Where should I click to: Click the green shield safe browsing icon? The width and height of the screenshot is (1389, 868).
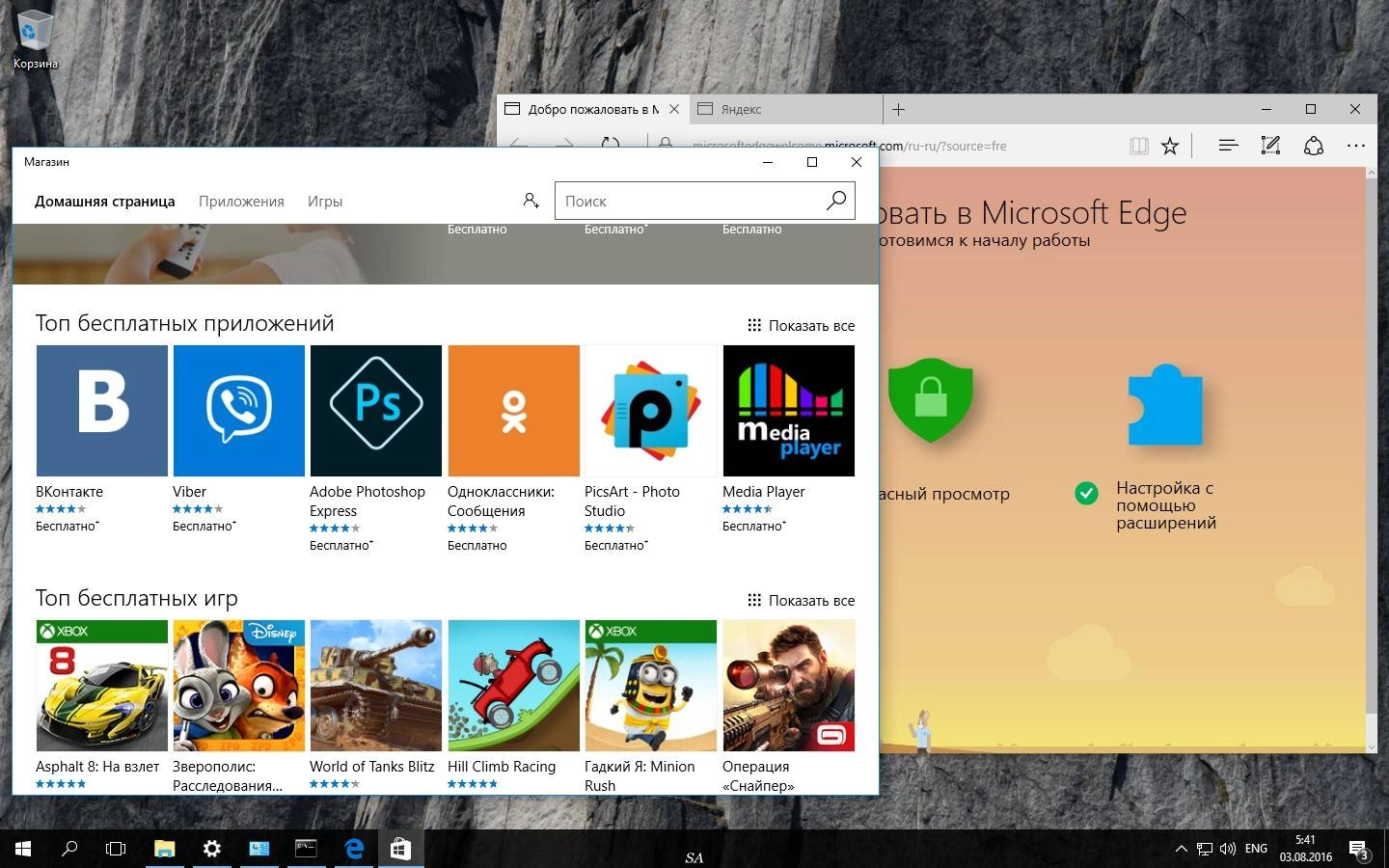point(930,398)
